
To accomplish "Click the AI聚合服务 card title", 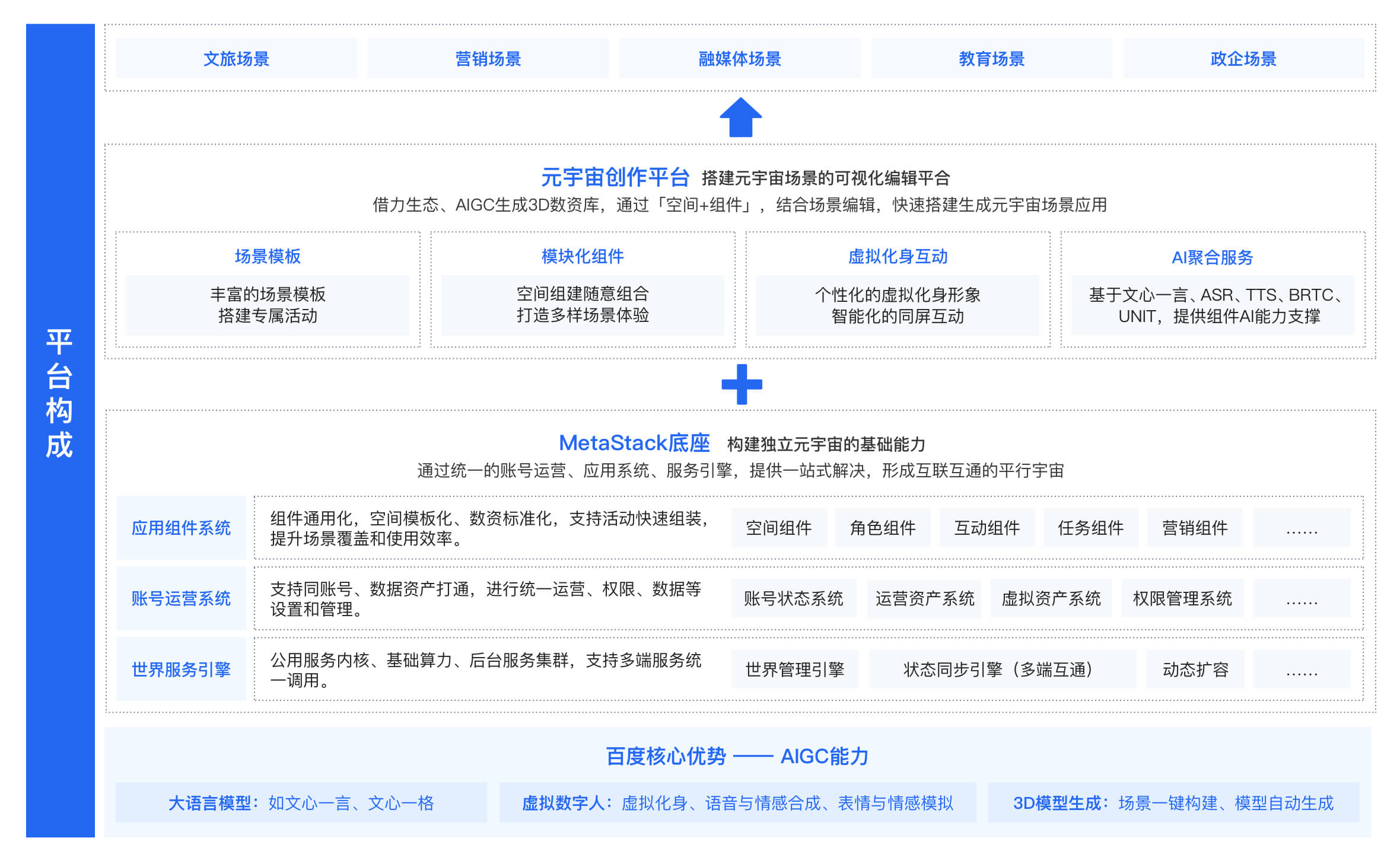I will pos(1213,257).
